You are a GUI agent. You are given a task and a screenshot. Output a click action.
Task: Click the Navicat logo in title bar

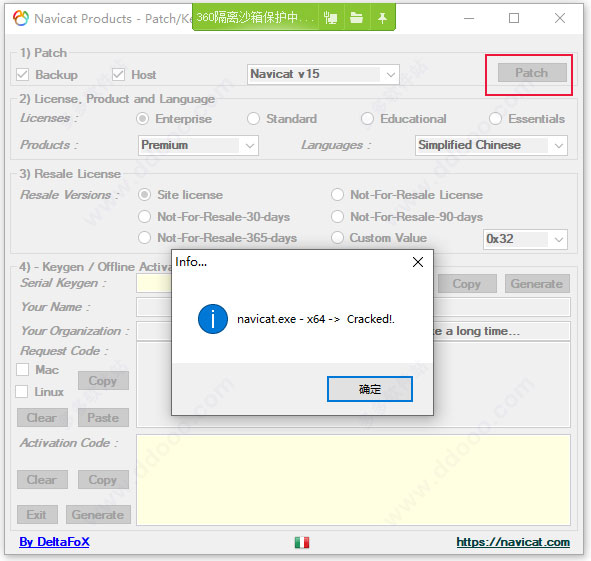click(21, 18)
